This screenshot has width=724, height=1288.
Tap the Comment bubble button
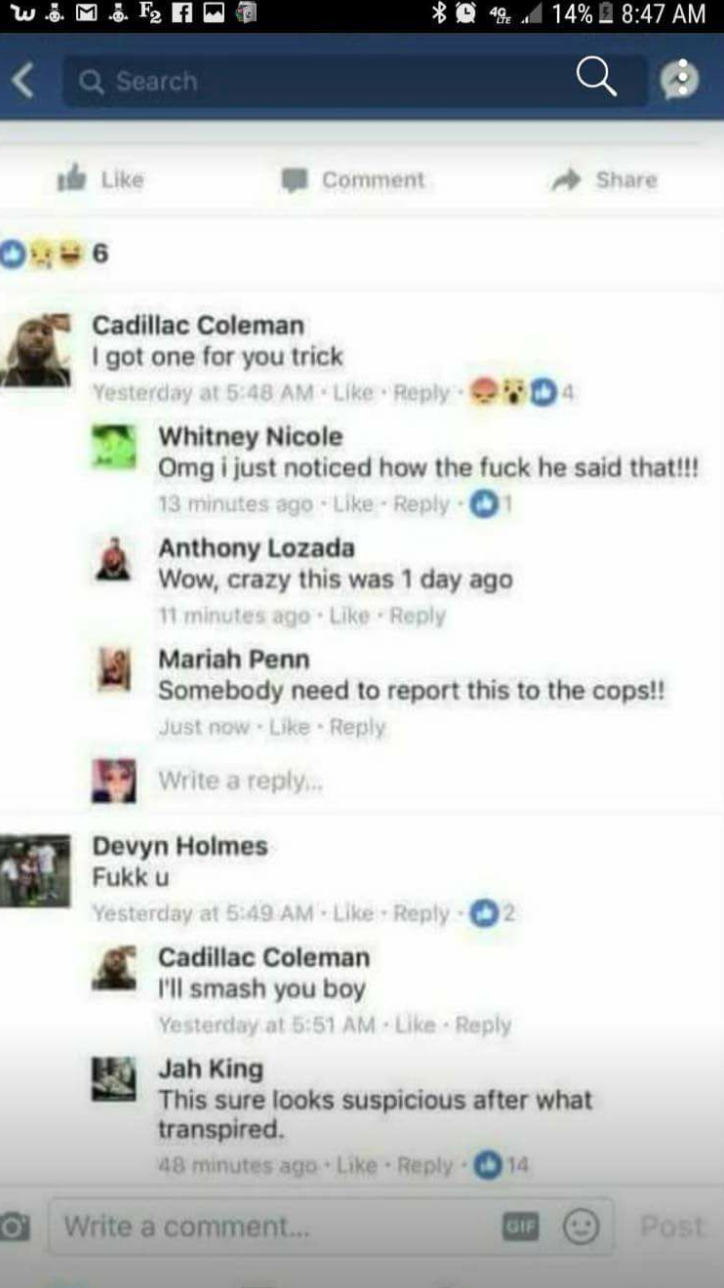[352, 180]
